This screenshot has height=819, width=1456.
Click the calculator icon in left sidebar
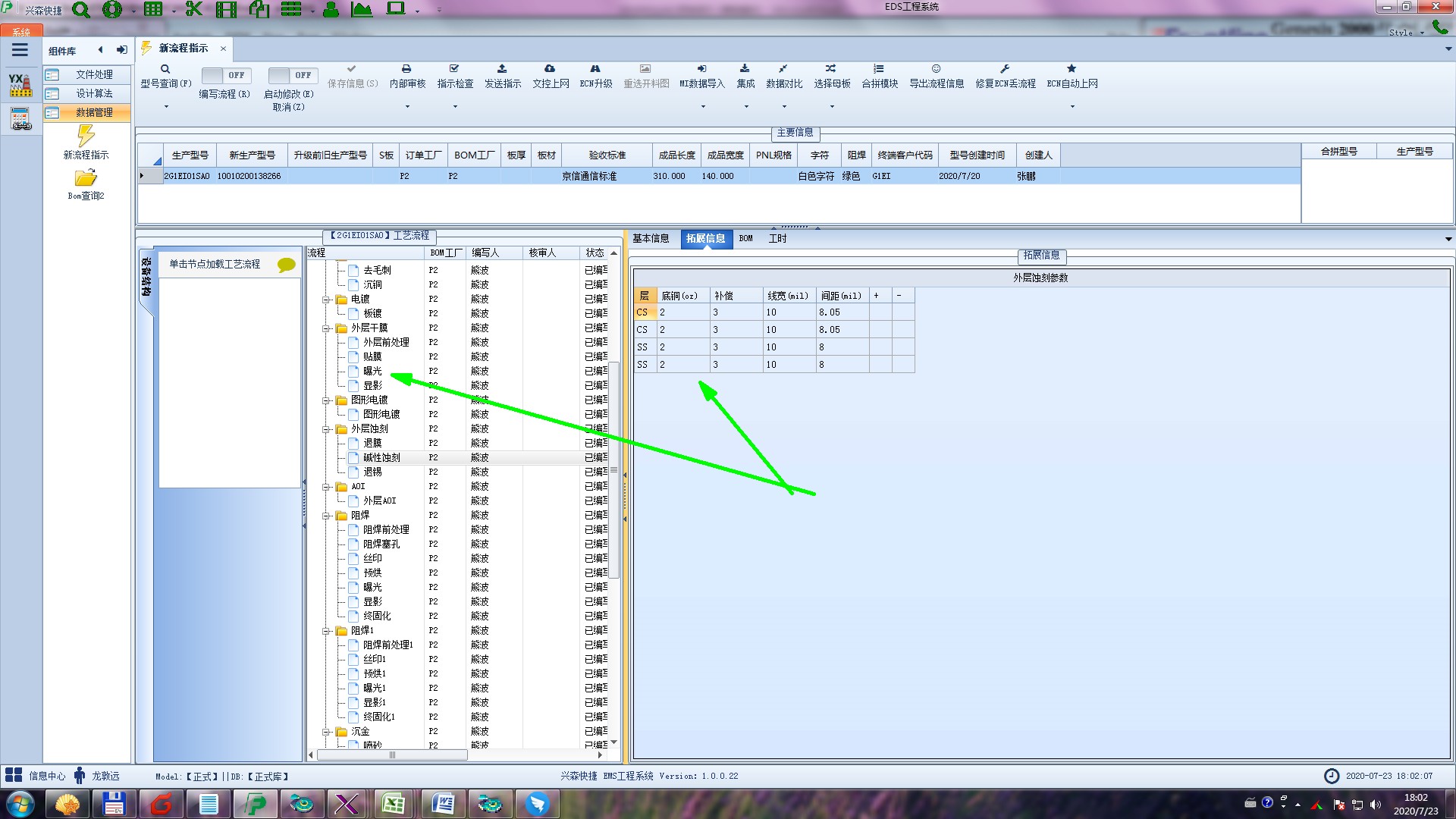tap(20, 119)
